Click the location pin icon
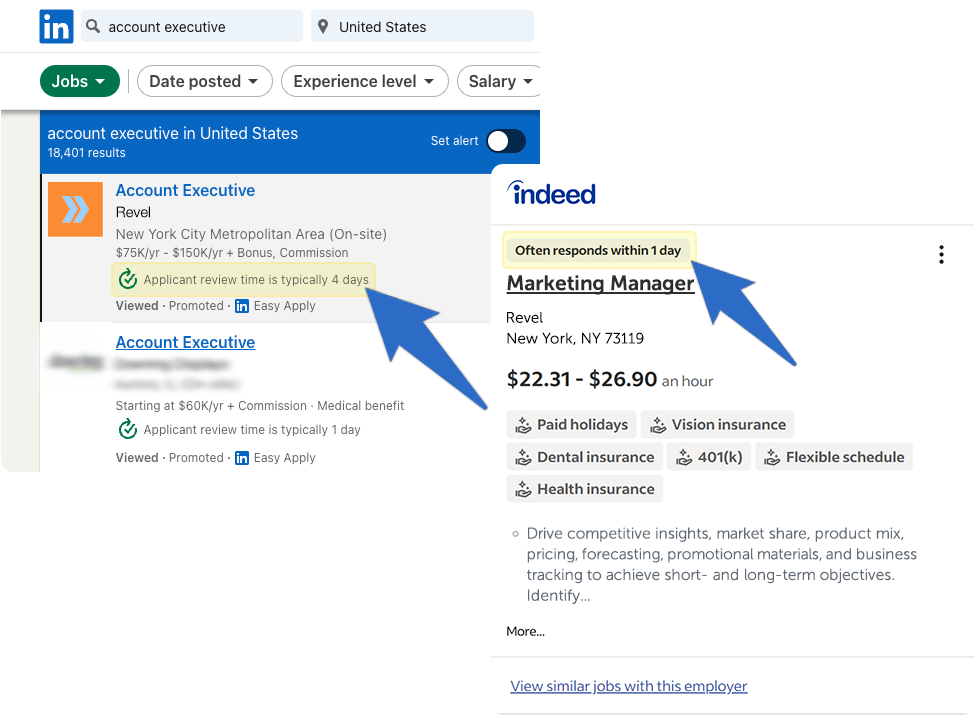The image size is (975, 715). pos(323,26)
